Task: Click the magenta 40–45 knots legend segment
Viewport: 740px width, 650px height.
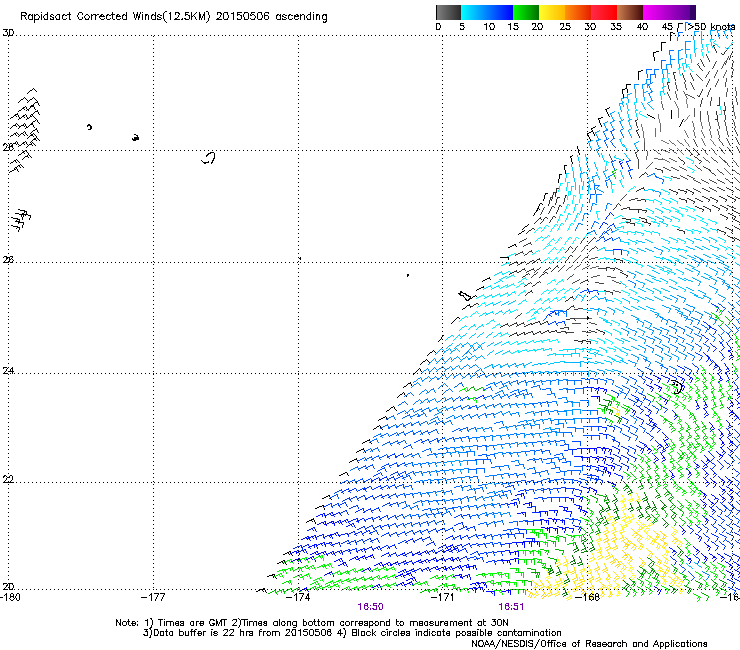Action: tap(656, 12)
